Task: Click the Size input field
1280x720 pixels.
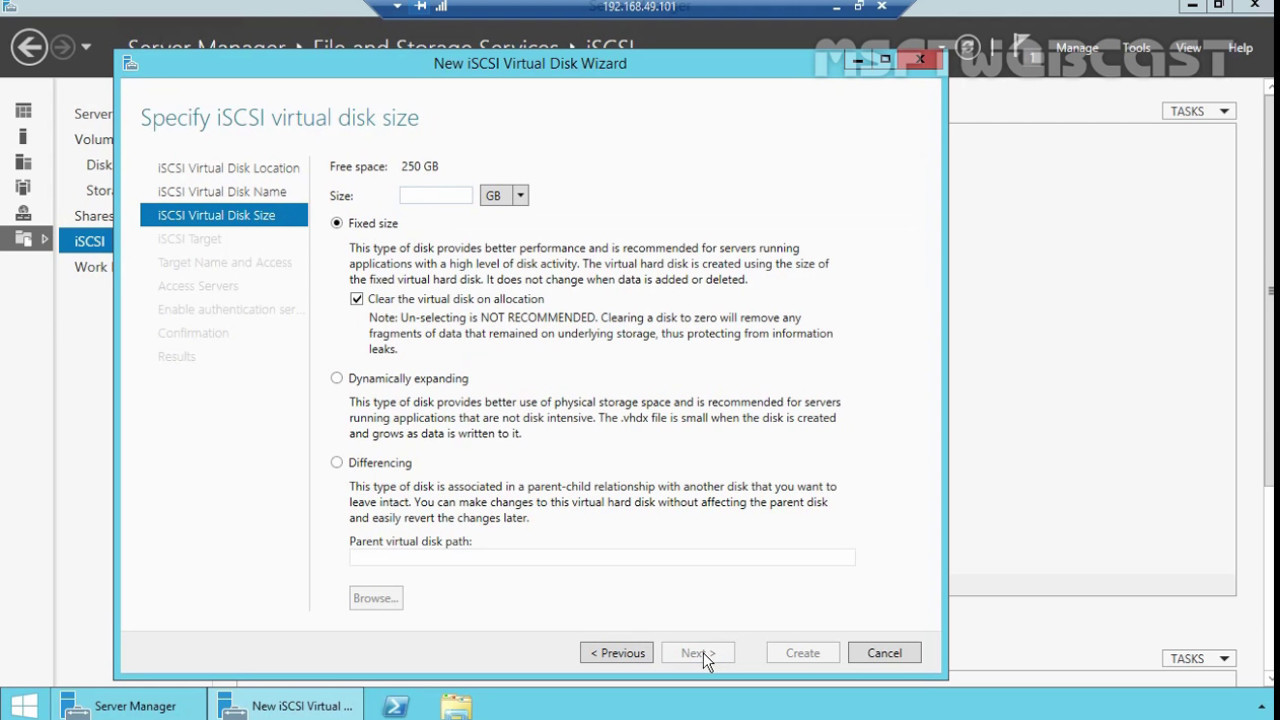Action: pos(436,195)
